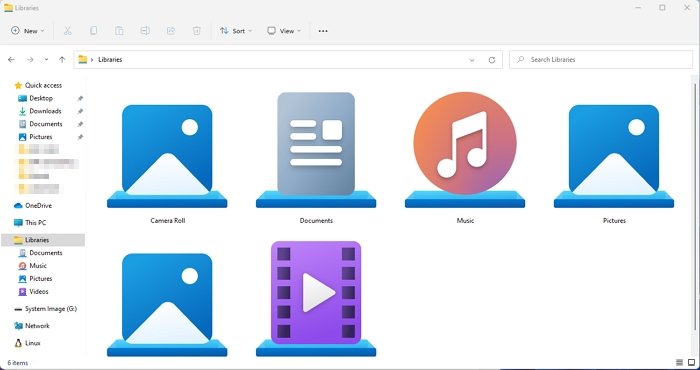Go forward with the right arrow

30,59
